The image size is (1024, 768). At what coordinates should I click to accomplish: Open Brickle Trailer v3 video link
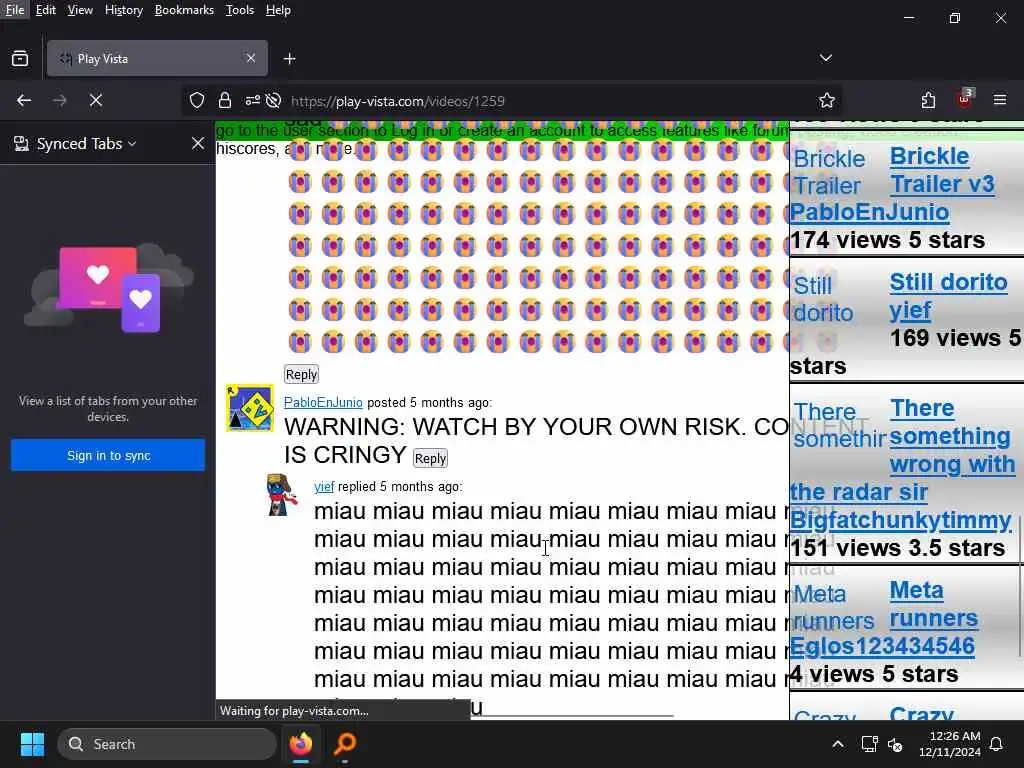point(942,170)
